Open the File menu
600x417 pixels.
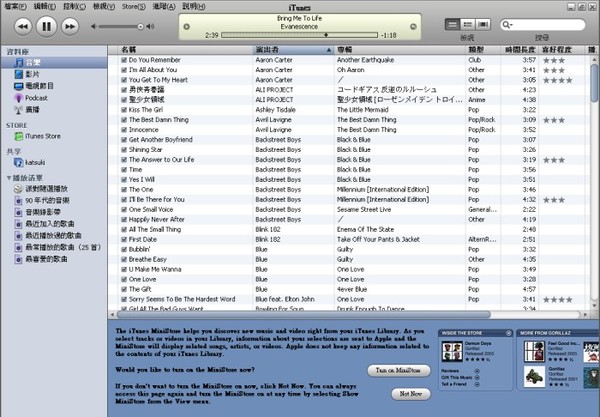[16, 7]
